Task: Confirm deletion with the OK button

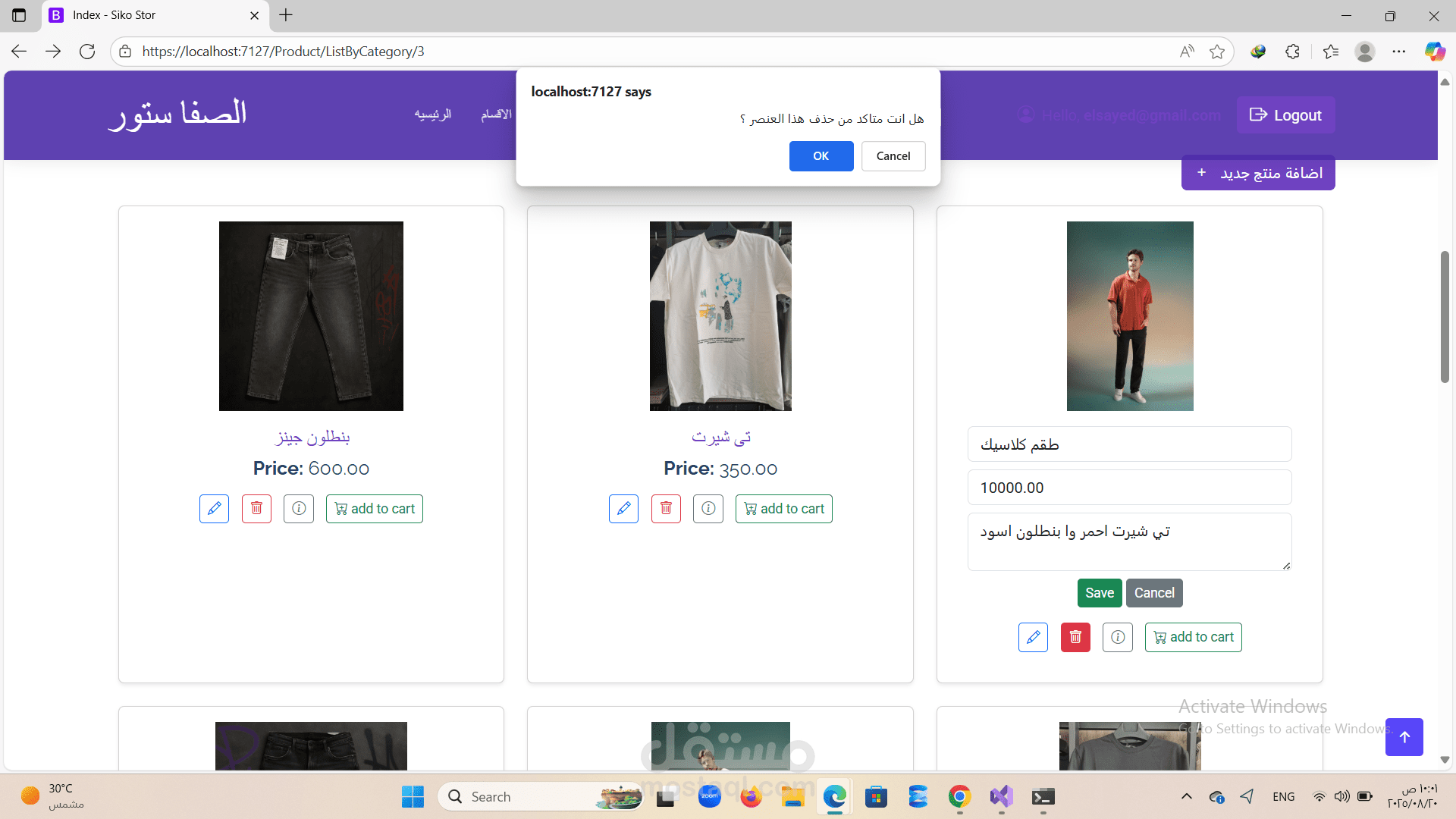Action: [821, 156]
